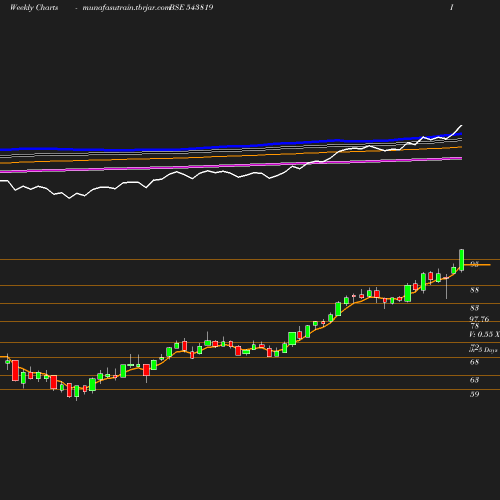Click the 59 price axis label

coord(474,394)
